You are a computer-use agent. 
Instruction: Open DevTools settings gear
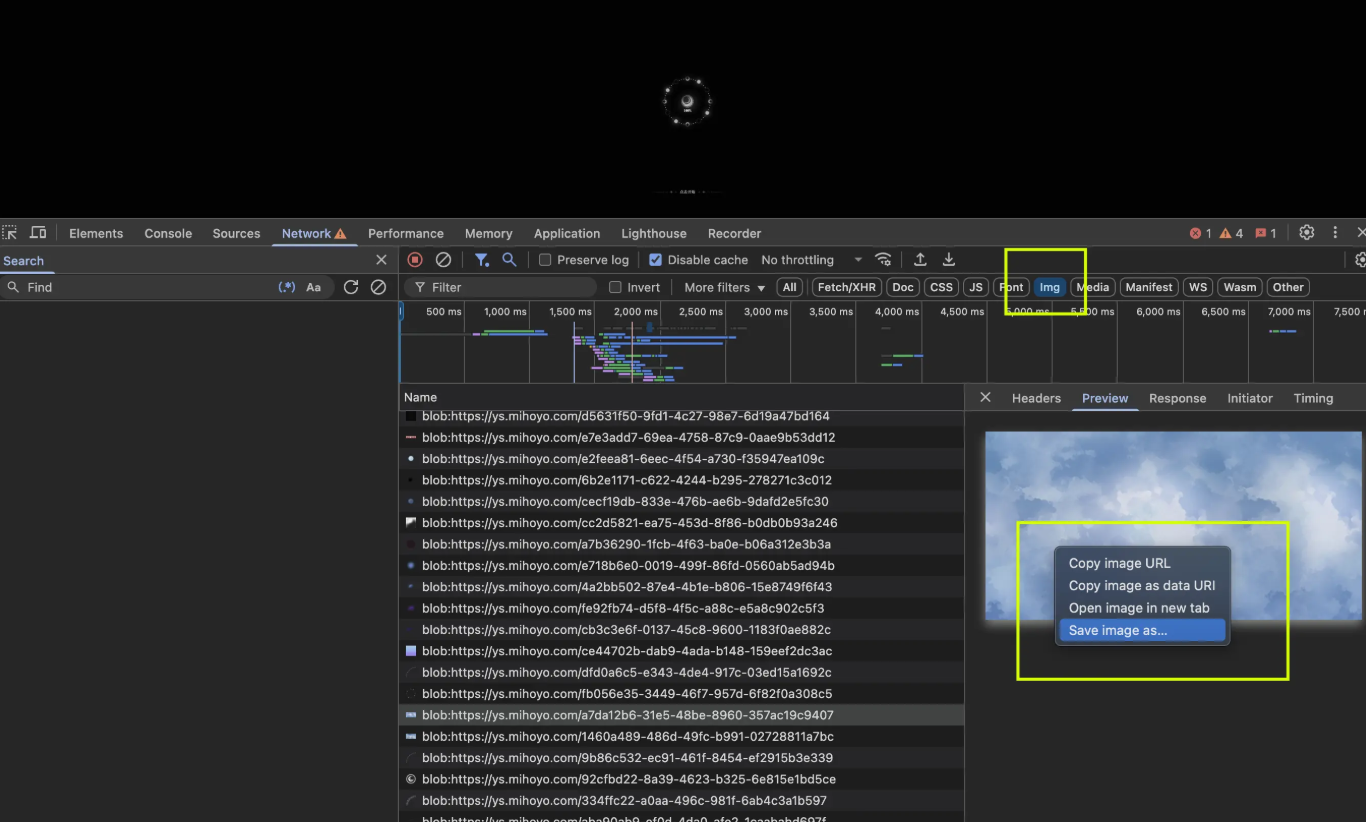click(1307, 232)
